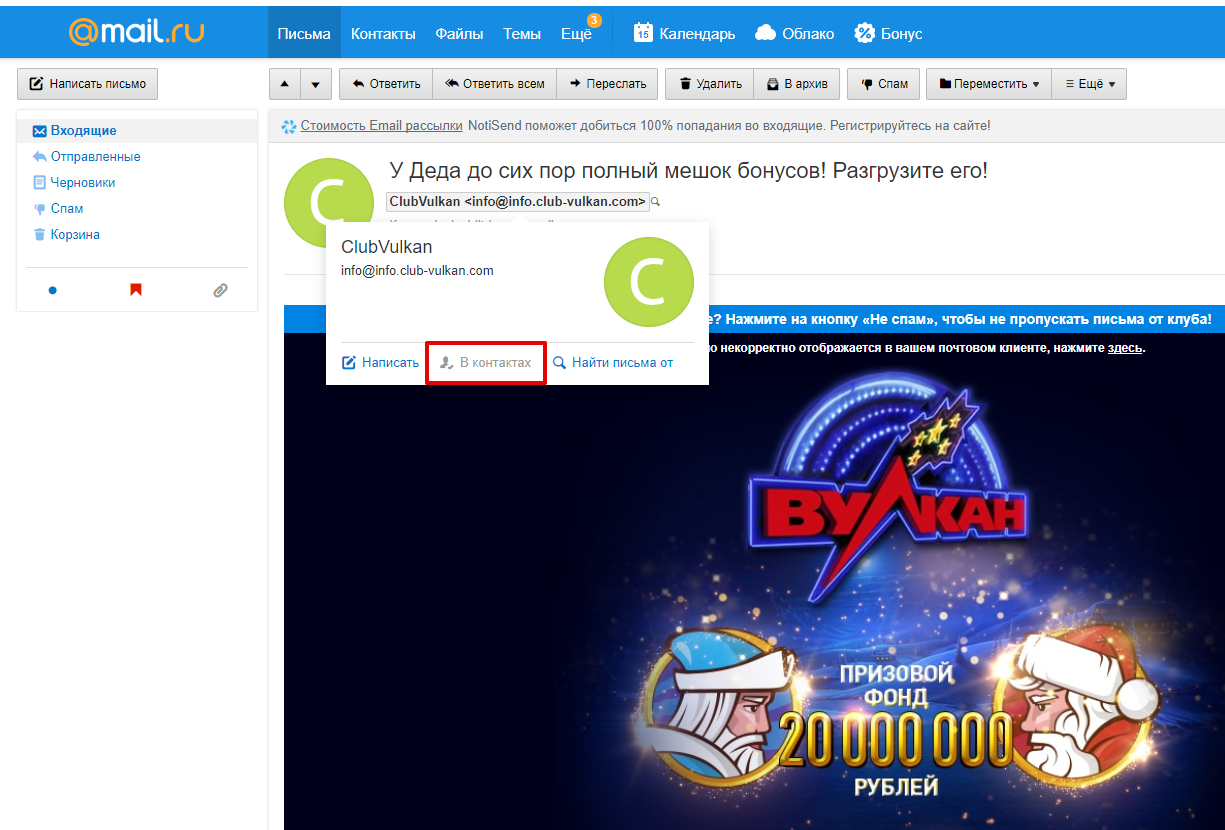
Task: Forward the message with Переслать
Action: [608, 84]
